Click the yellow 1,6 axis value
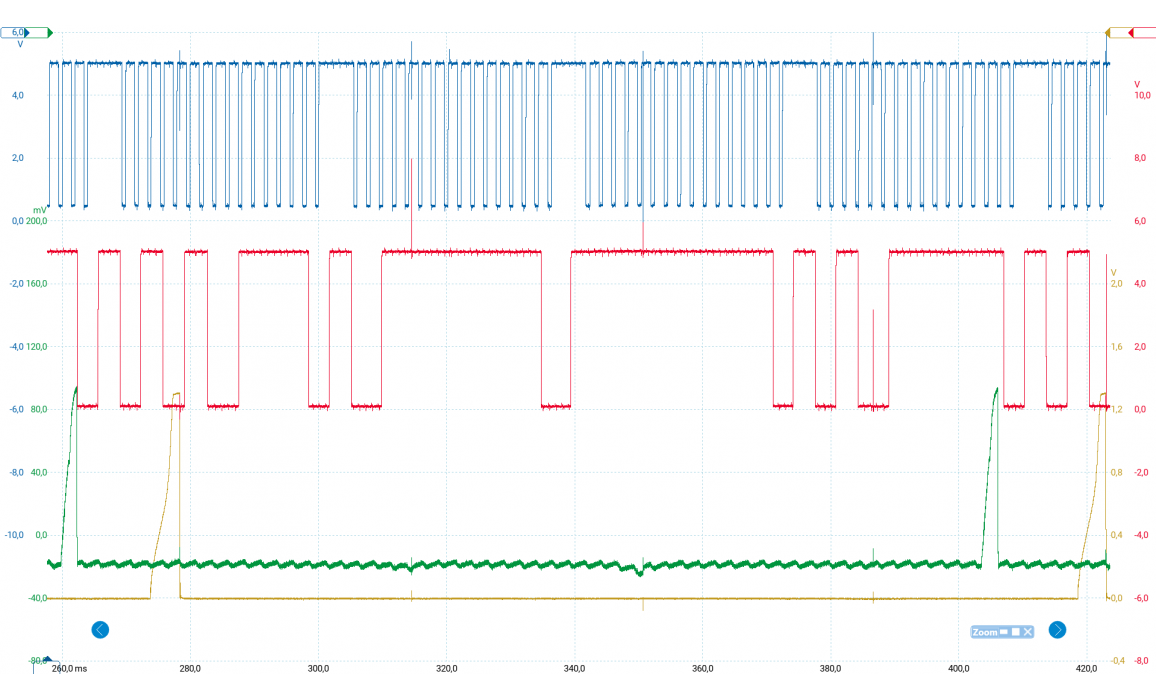Screen dimensions: 1156x700 pos(1118,347)
